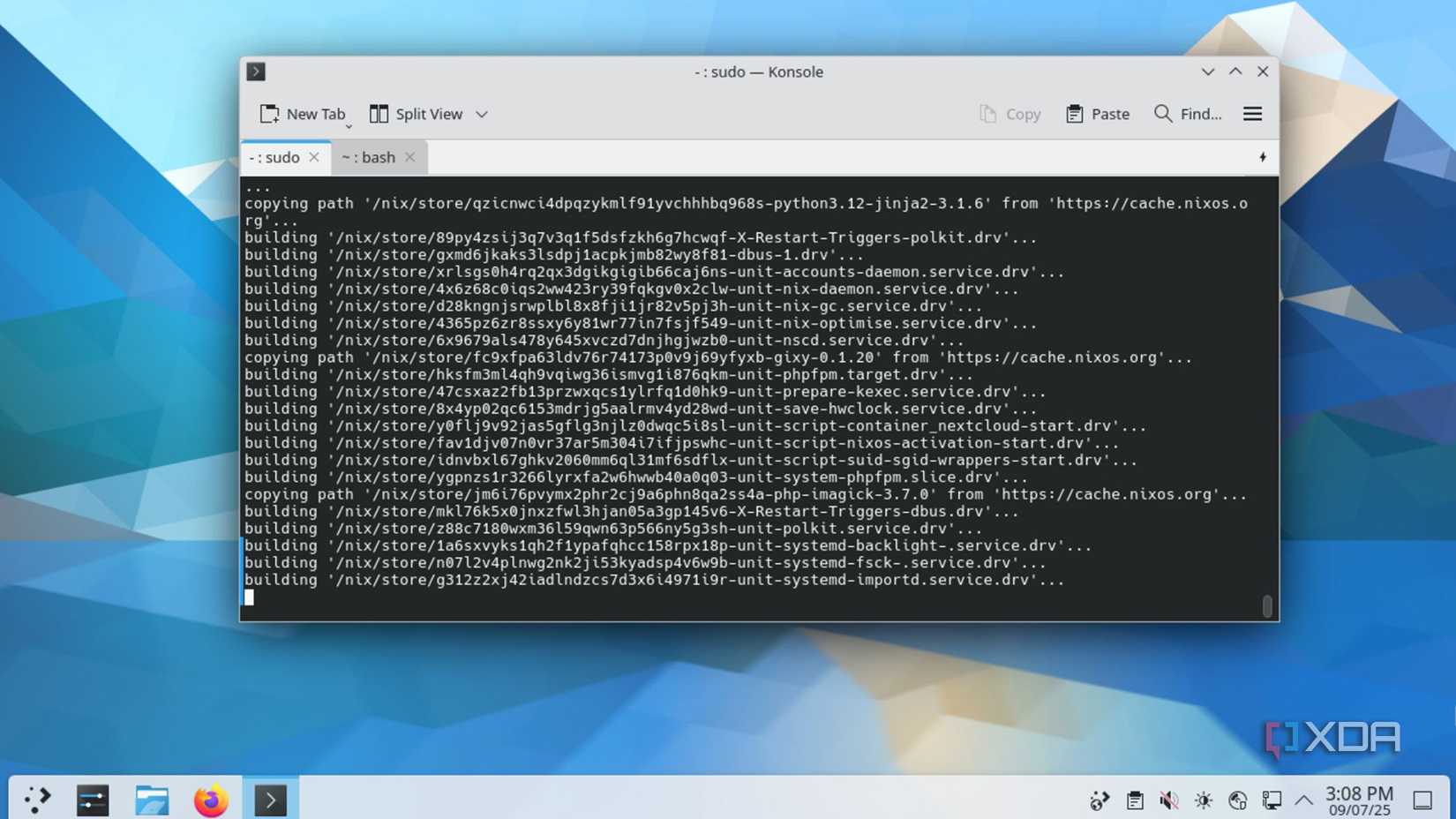
Task: Open the KDE application launcher
Action: tap(35, 800)
